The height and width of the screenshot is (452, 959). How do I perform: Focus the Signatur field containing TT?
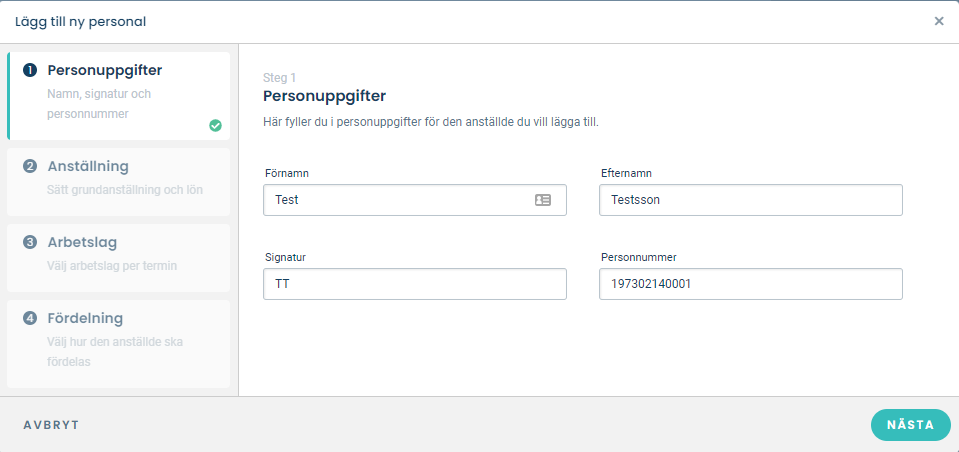(x=415, y=284)
